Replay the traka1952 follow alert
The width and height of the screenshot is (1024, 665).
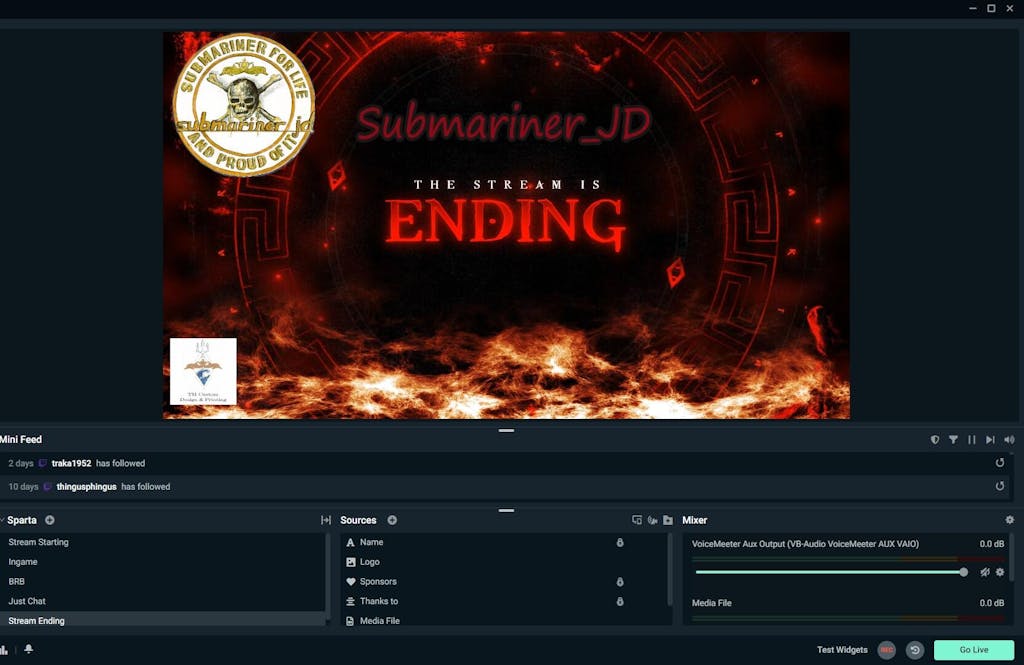pos(1000,463)
